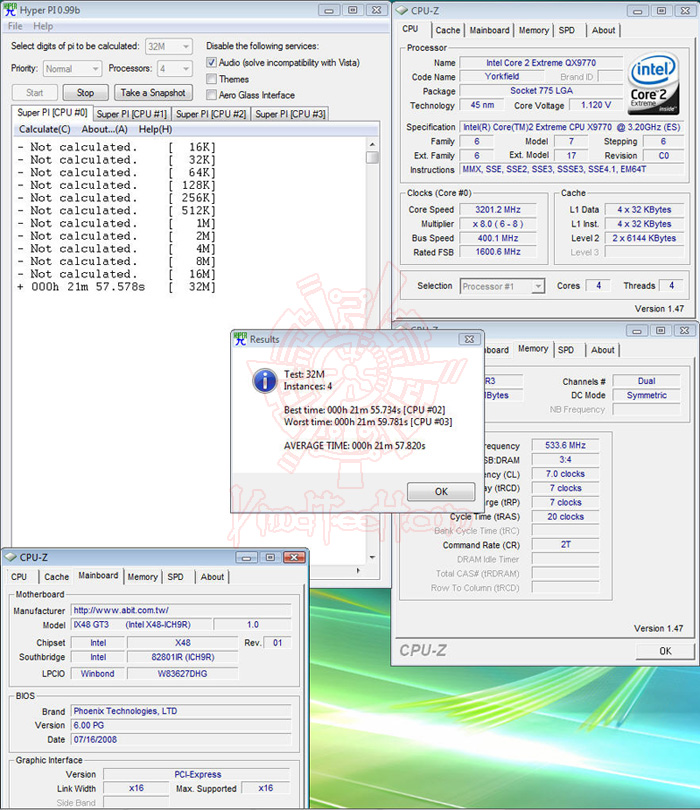Open the Priority Normal dropdown
700x810 pixels.
click(72, 69)
